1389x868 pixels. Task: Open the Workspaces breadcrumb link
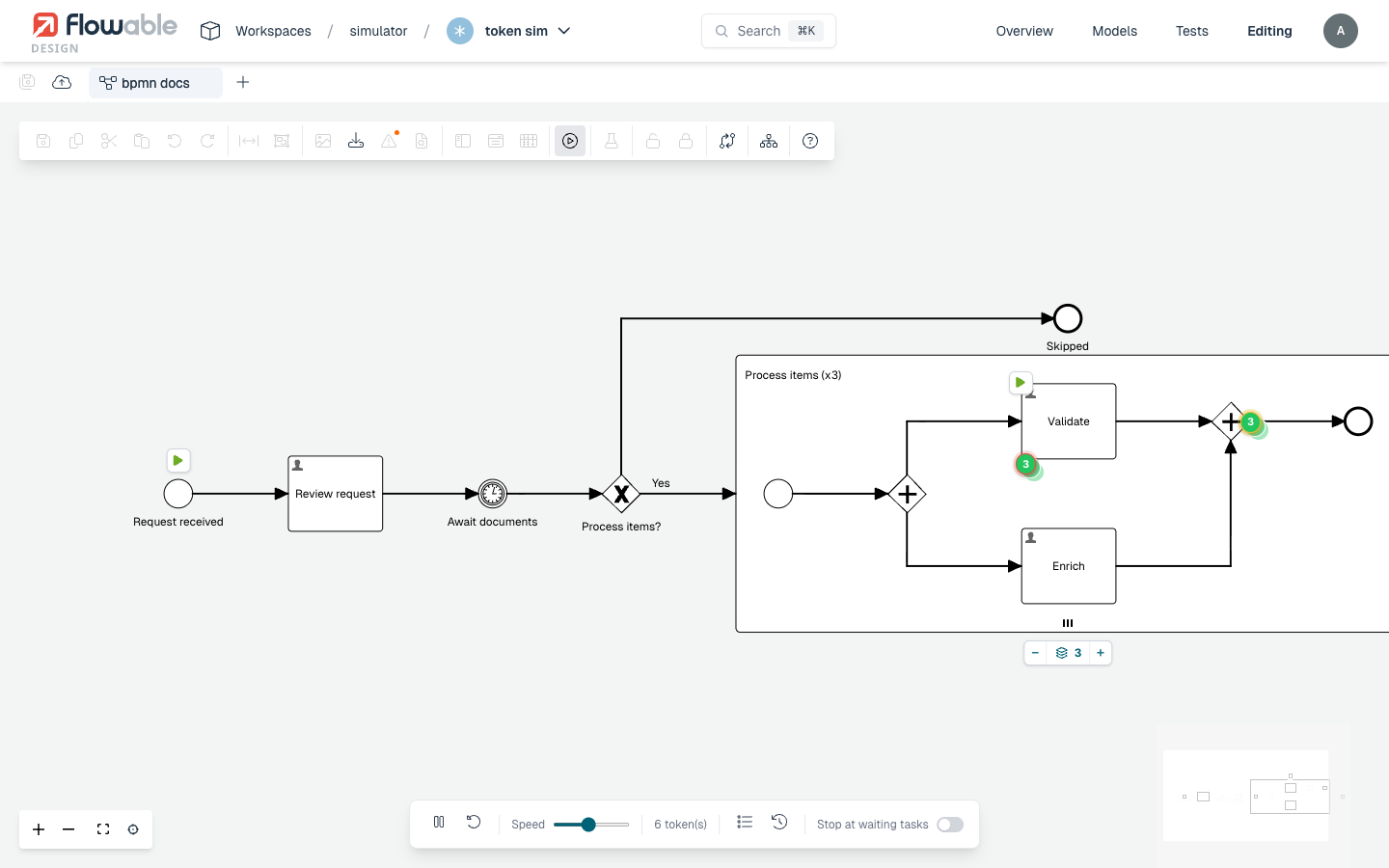point(273,31)
